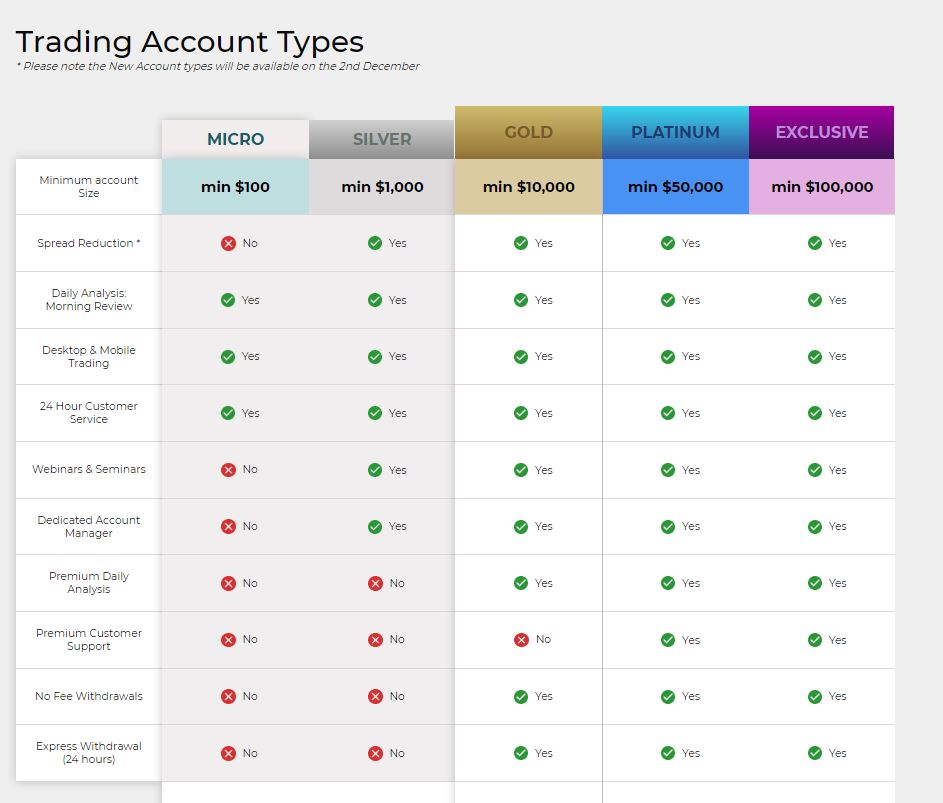Select the MICRO account column header
943x803 pixels.
click(235, 139)
